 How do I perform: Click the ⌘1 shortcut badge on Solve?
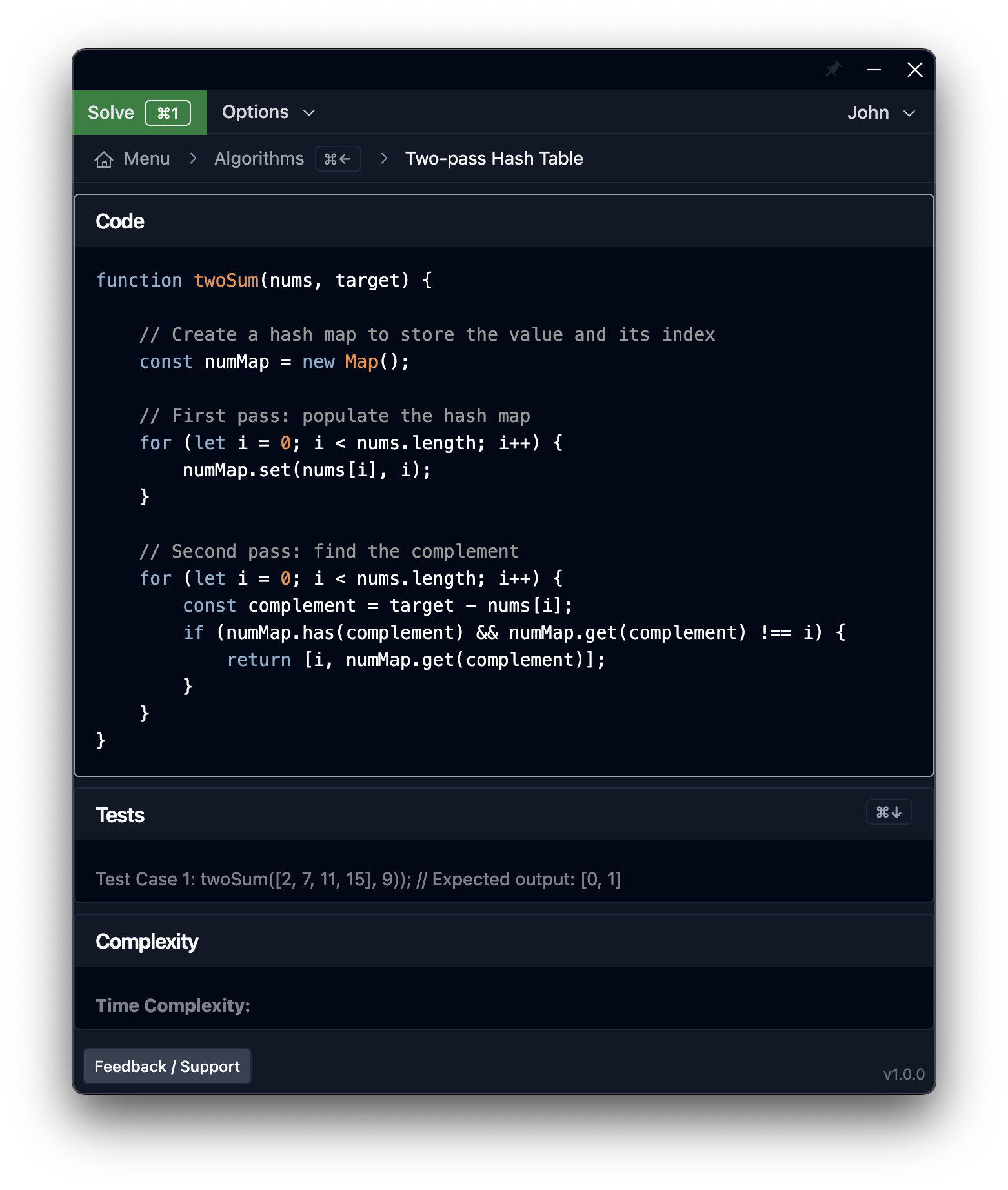point(167,113)
